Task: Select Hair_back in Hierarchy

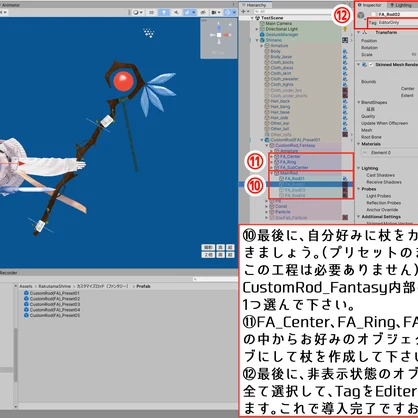Action: 280,101
